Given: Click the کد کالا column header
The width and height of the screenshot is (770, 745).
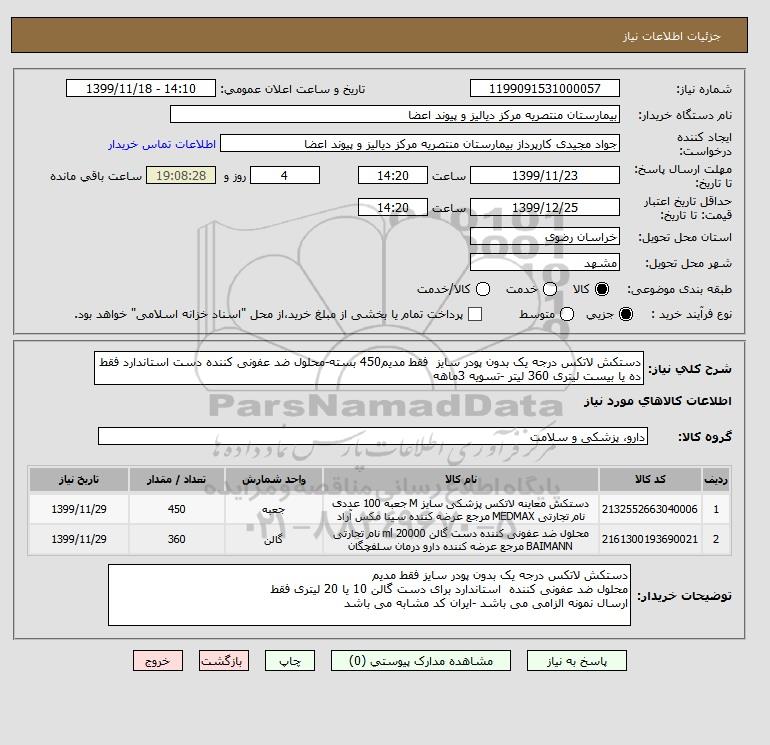Looking at the screenshot, I should (650, 480).
